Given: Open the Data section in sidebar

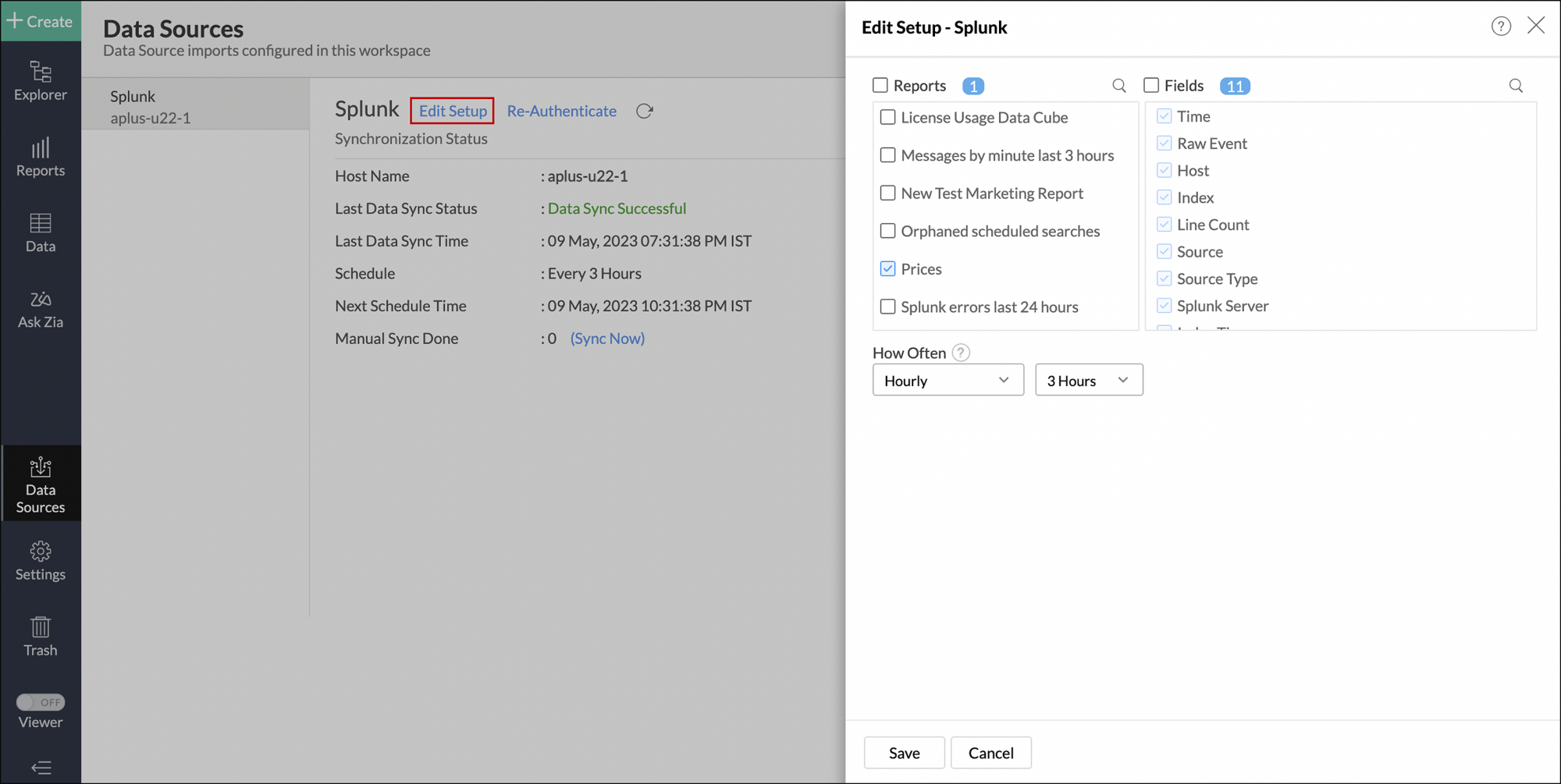Looking at the screenshot, I should click(41, 233).
